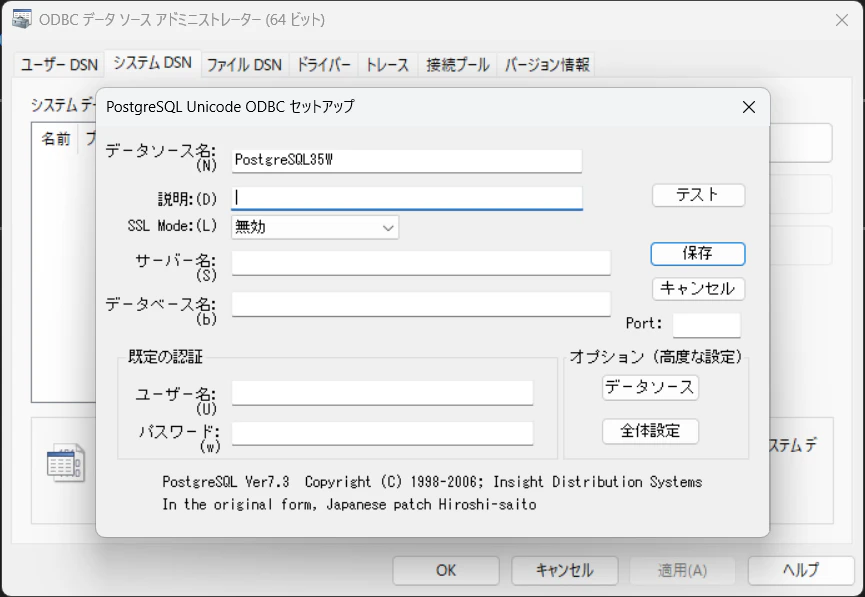Click the ユーザー名 input field
Viewport: 865px width, 597px height.
pyautogui.click(x=382, y=393)
